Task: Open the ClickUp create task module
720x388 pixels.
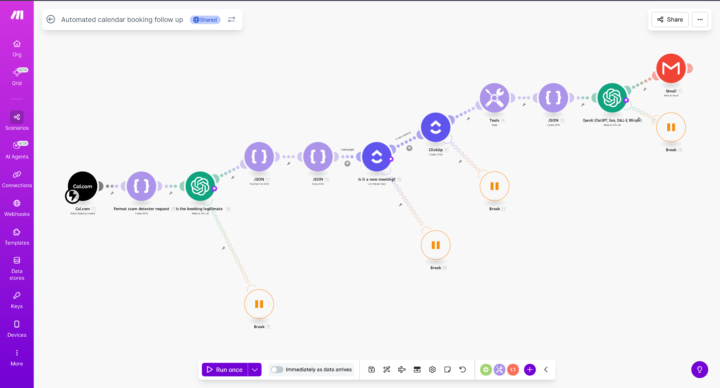Action: (435, 127)
